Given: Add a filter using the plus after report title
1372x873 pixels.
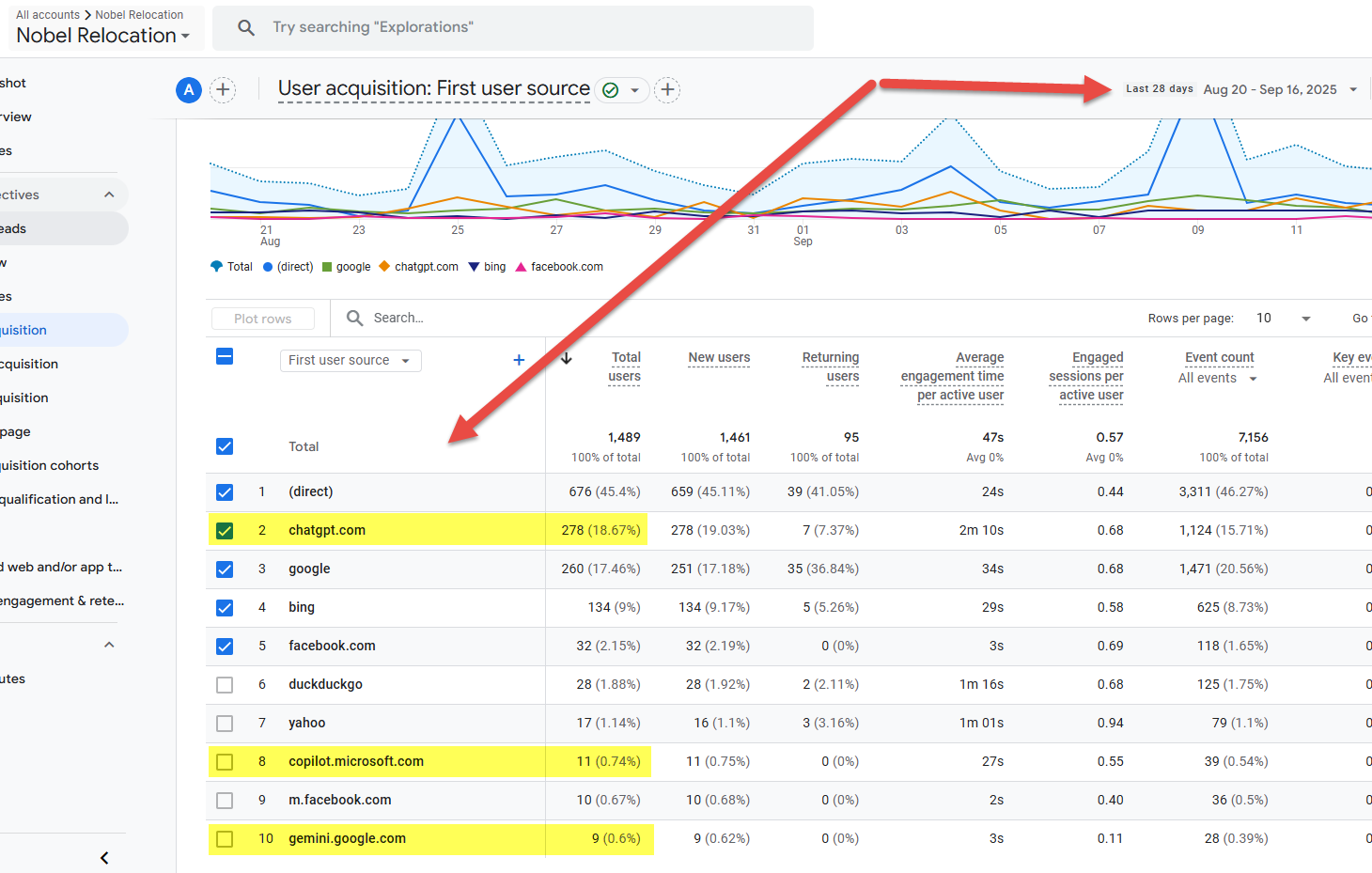Looking at the screenshot, I should tap(667, 90).
